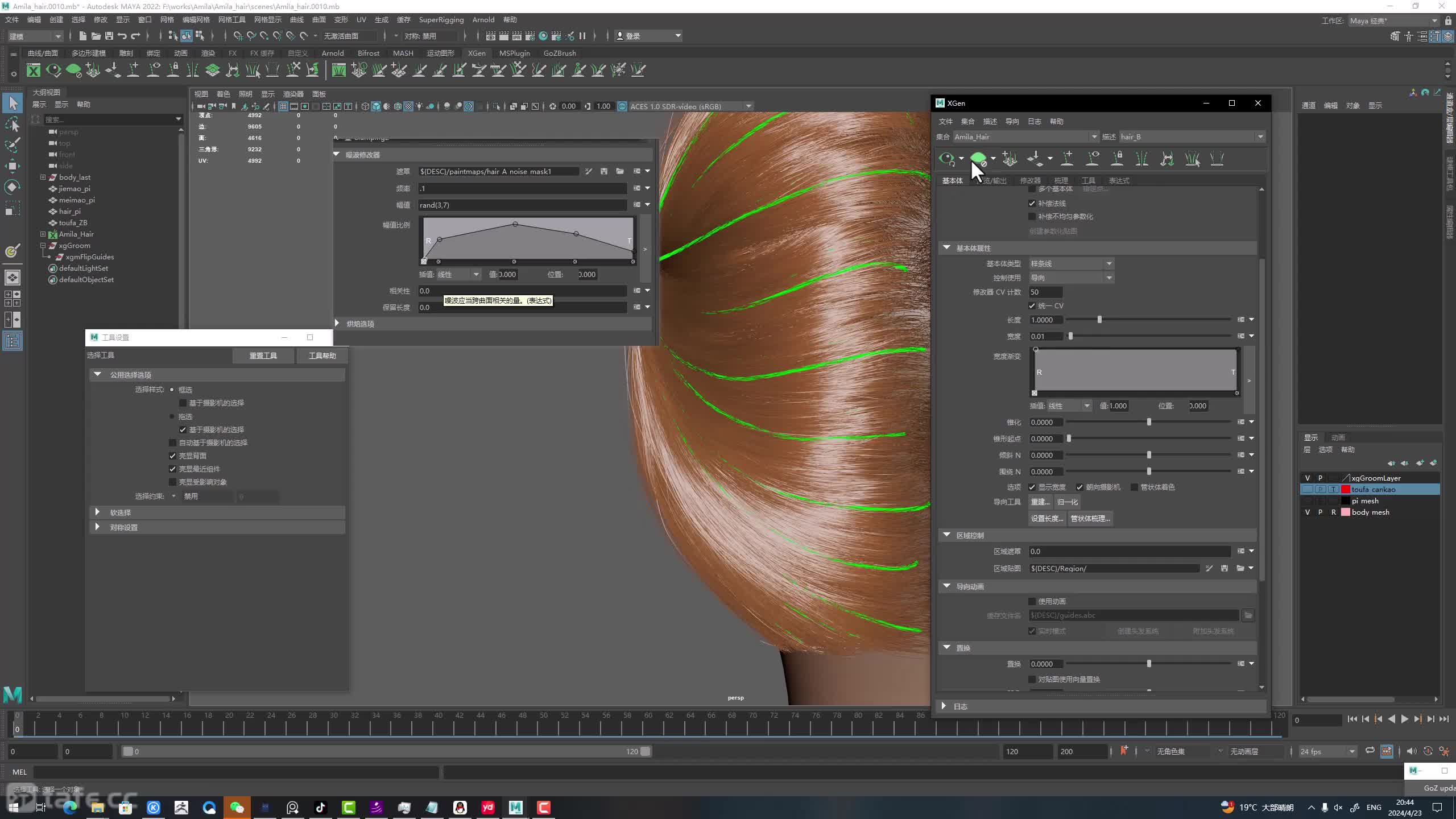
Task: Click go to start of playback range
Action: pos(1352,719)
